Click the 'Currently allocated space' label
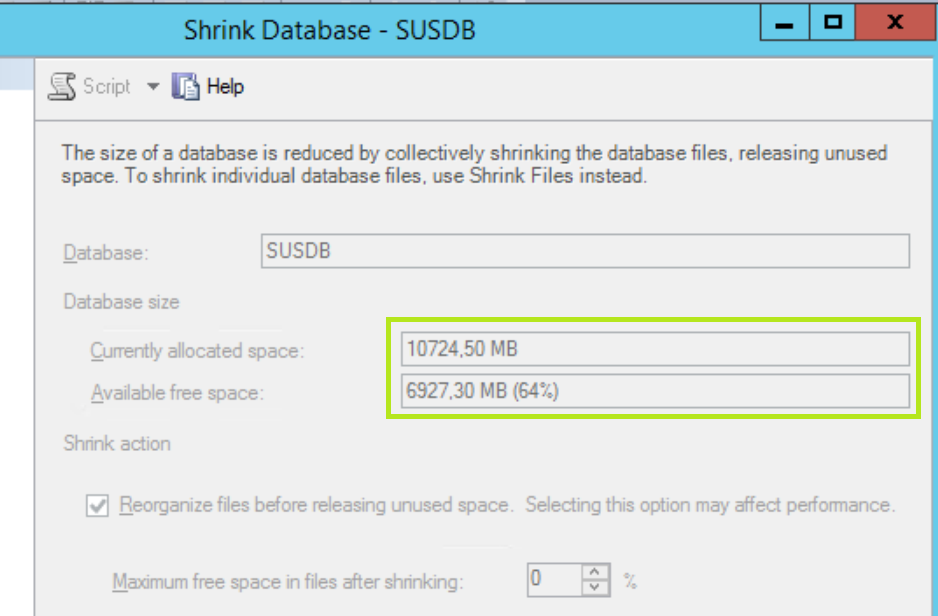The height and width of the screenshot is (616, 938). tap(197, 351)
